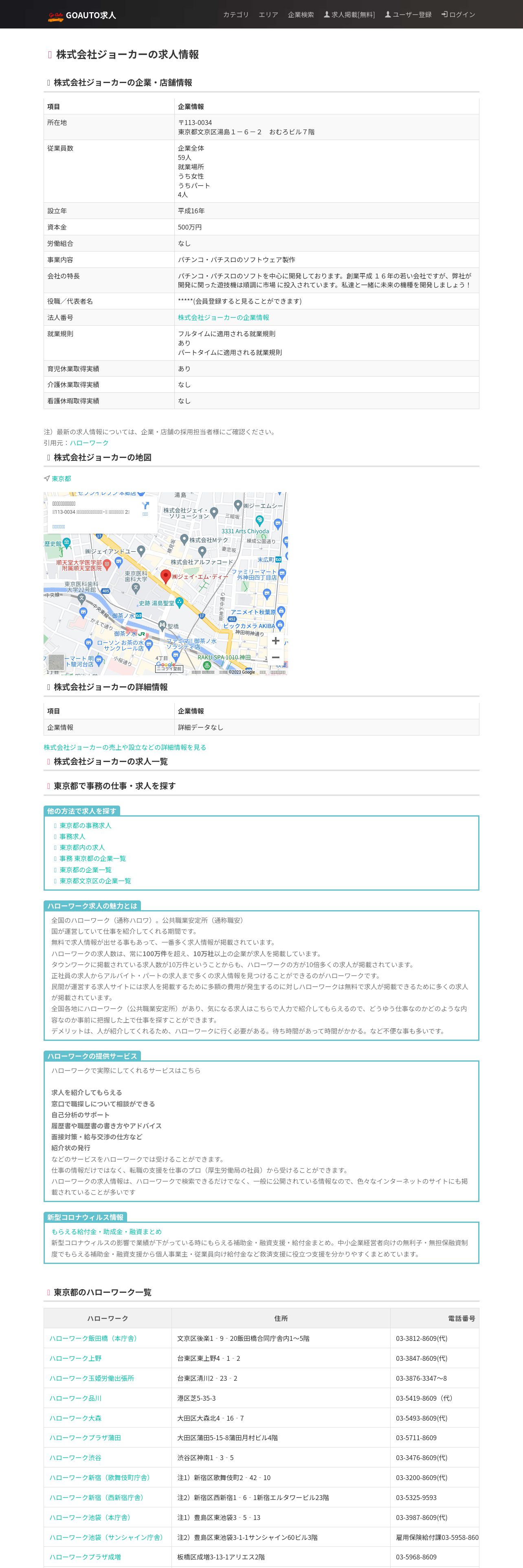Open 株式会社ジョーカーの企業情報 link
This screenshot has width=523, height=1568.
224,317
